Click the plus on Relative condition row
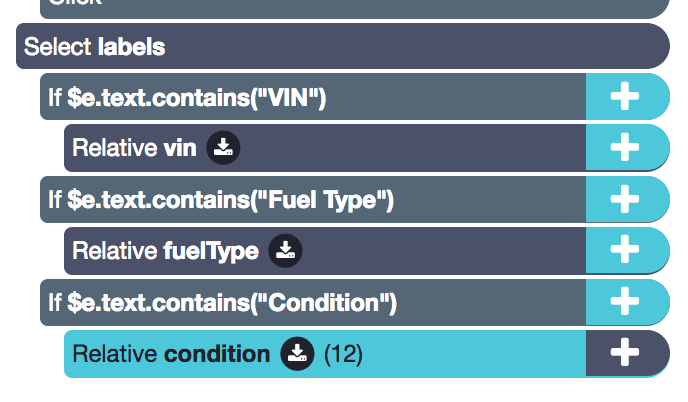The width and height of the screenshot is (688, 402). [627, 353]
